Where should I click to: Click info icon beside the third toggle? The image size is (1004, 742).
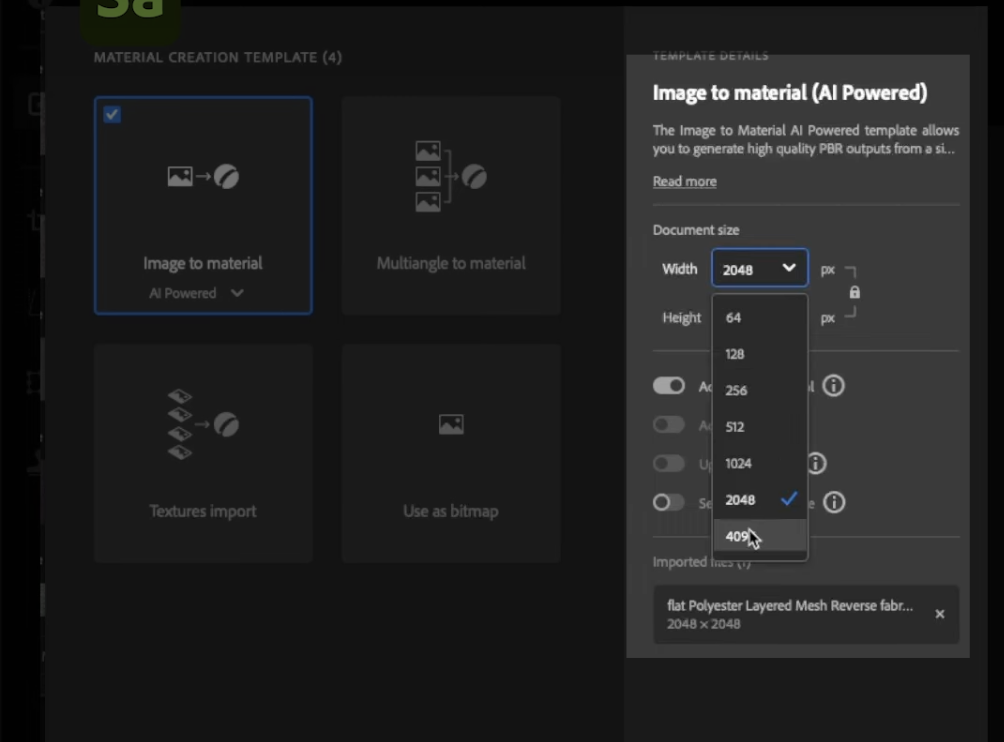tap(816, 463)
